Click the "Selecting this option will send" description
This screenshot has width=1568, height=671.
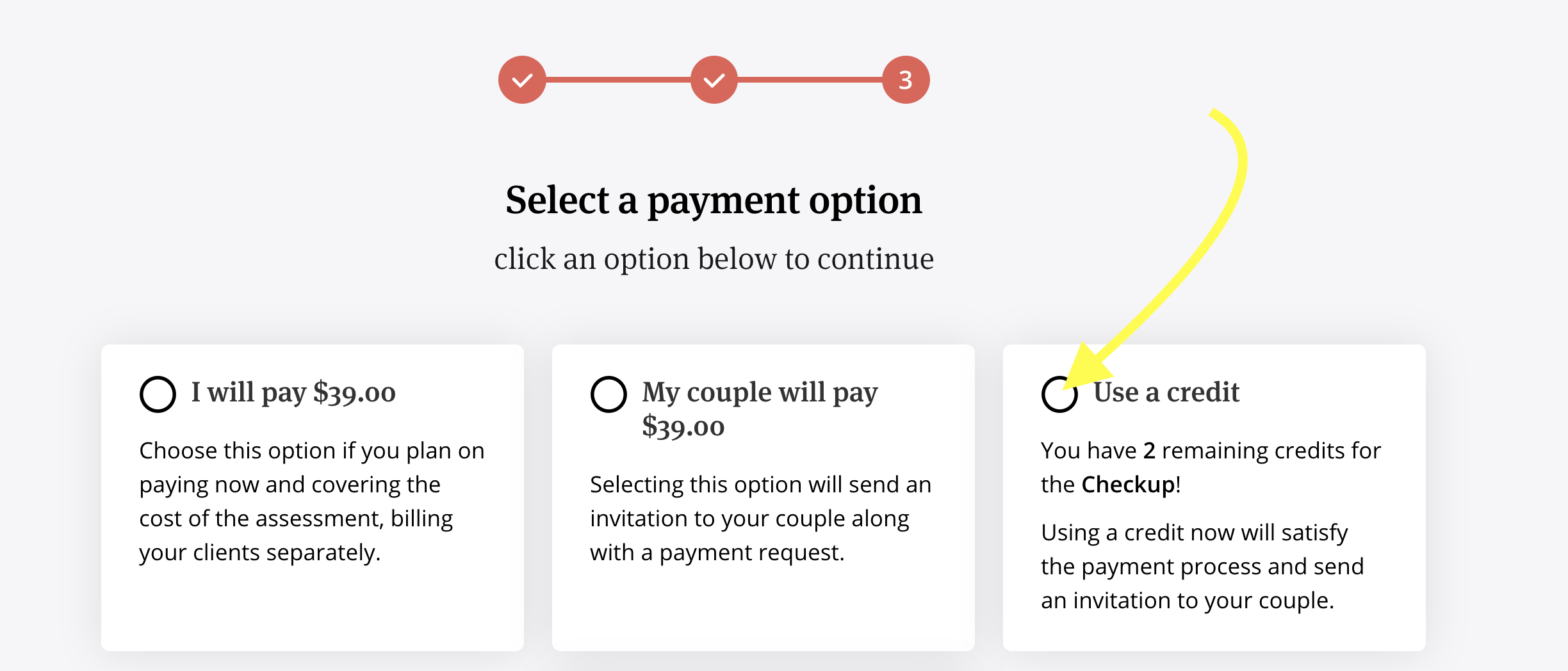pos(761,518)
